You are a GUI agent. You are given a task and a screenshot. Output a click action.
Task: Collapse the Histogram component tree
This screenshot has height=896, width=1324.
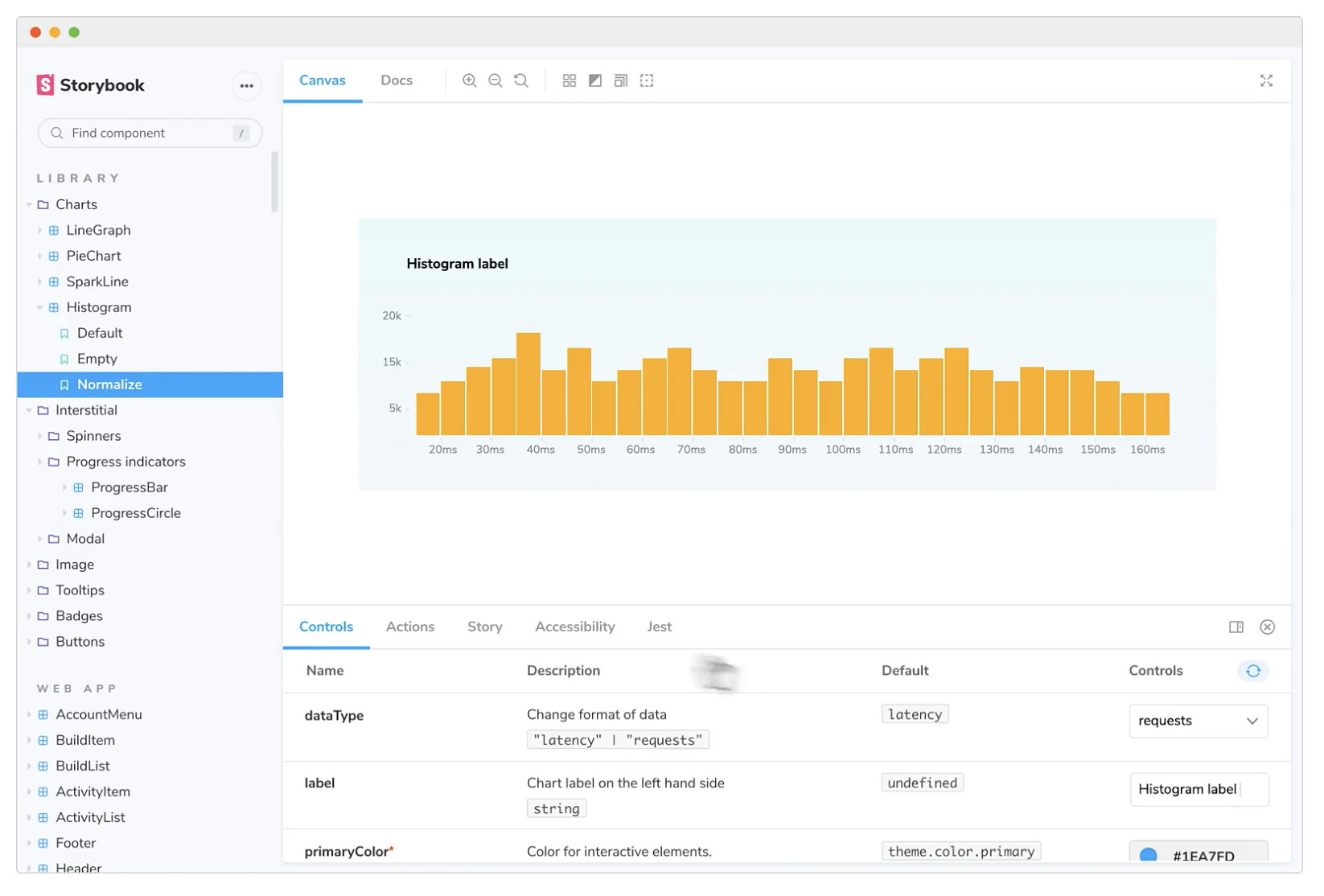(x=39, y=306)
